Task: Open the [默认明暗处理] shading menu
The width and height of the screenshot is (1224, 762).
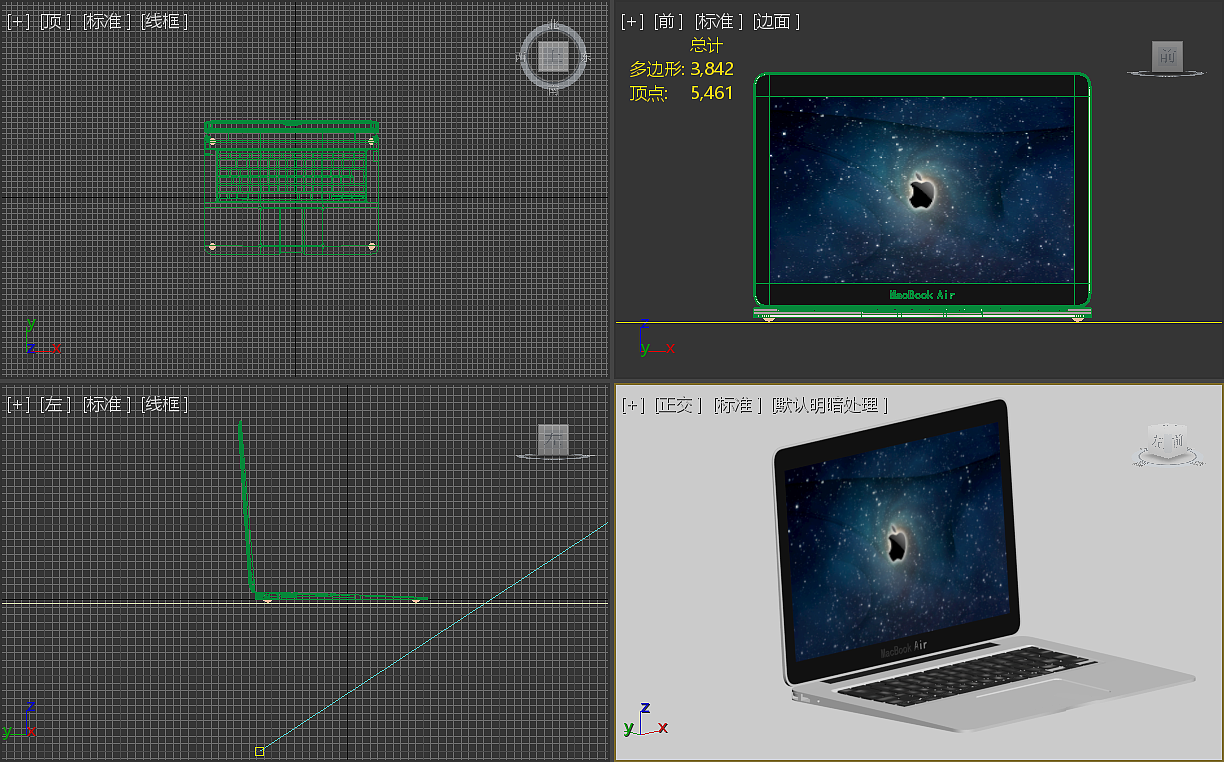Action: (x=830, y=405)
